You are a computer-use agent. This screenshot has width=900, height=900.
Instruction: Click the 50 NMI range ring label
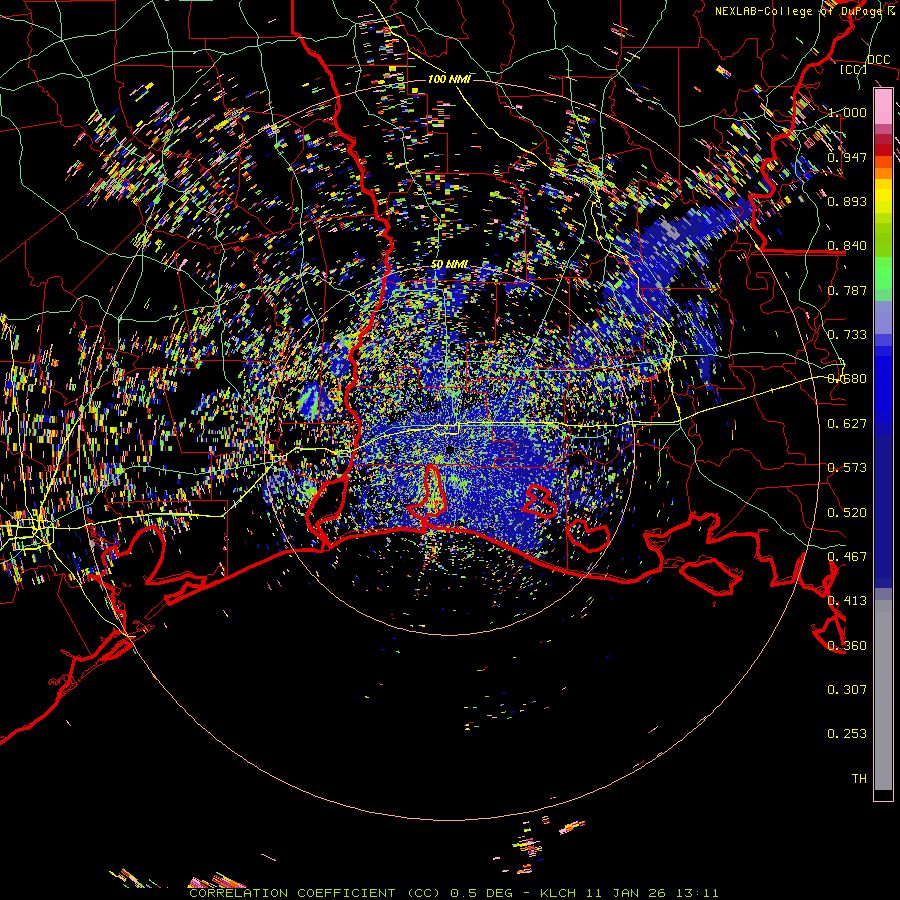[449, 265]
